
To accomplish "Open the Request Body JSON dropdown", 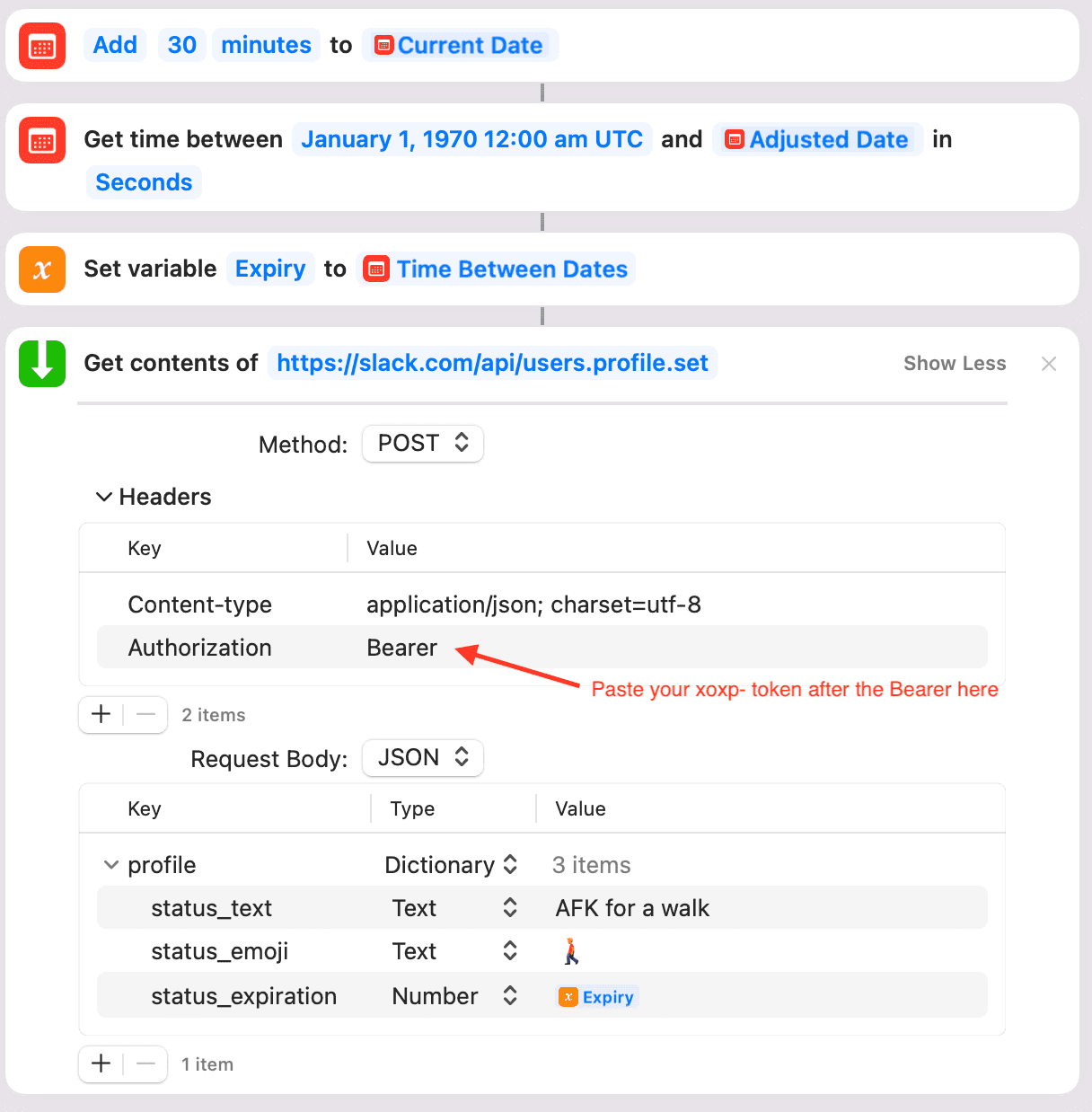I will 423,758.
